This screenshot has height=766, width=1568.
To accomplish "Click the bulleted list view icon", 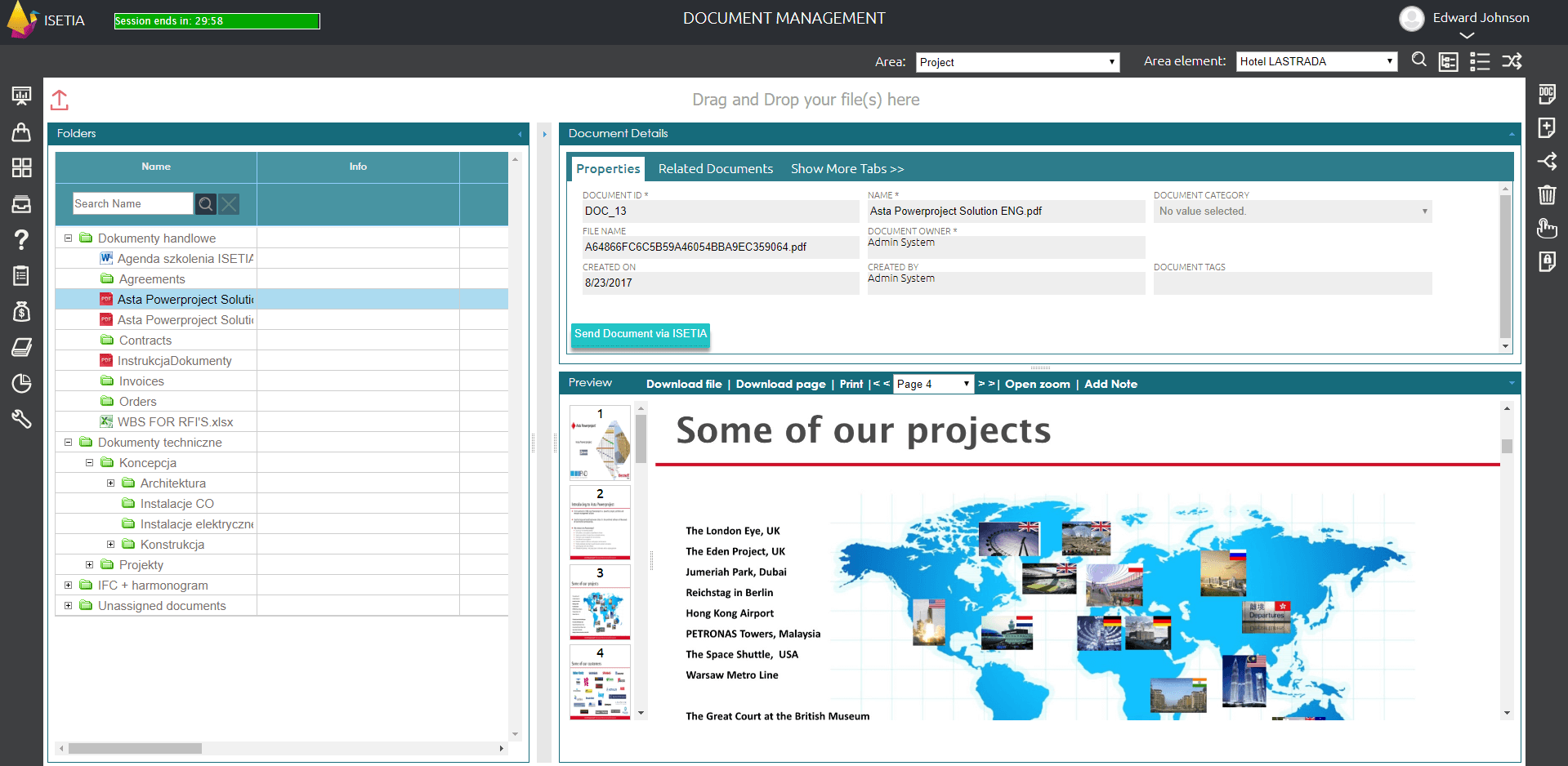I will coord(1480,61).
